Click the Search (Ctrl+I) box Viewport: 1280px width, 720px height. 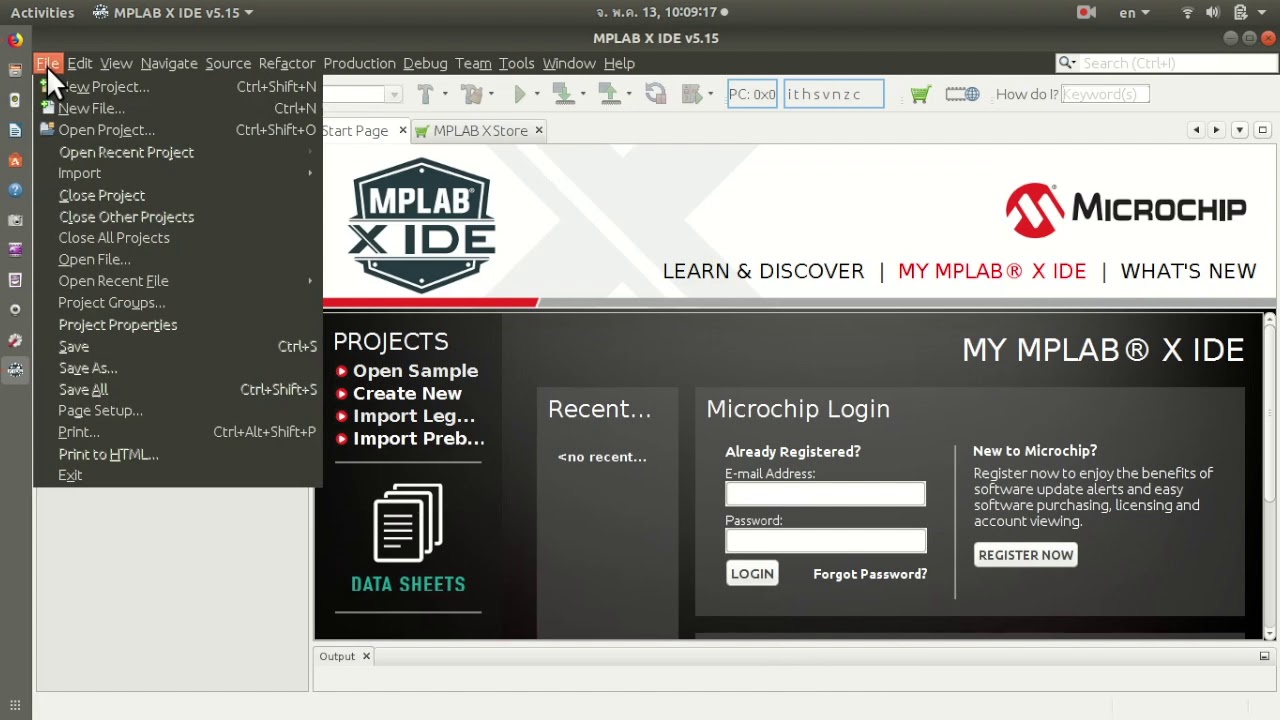coord(1166,63)
